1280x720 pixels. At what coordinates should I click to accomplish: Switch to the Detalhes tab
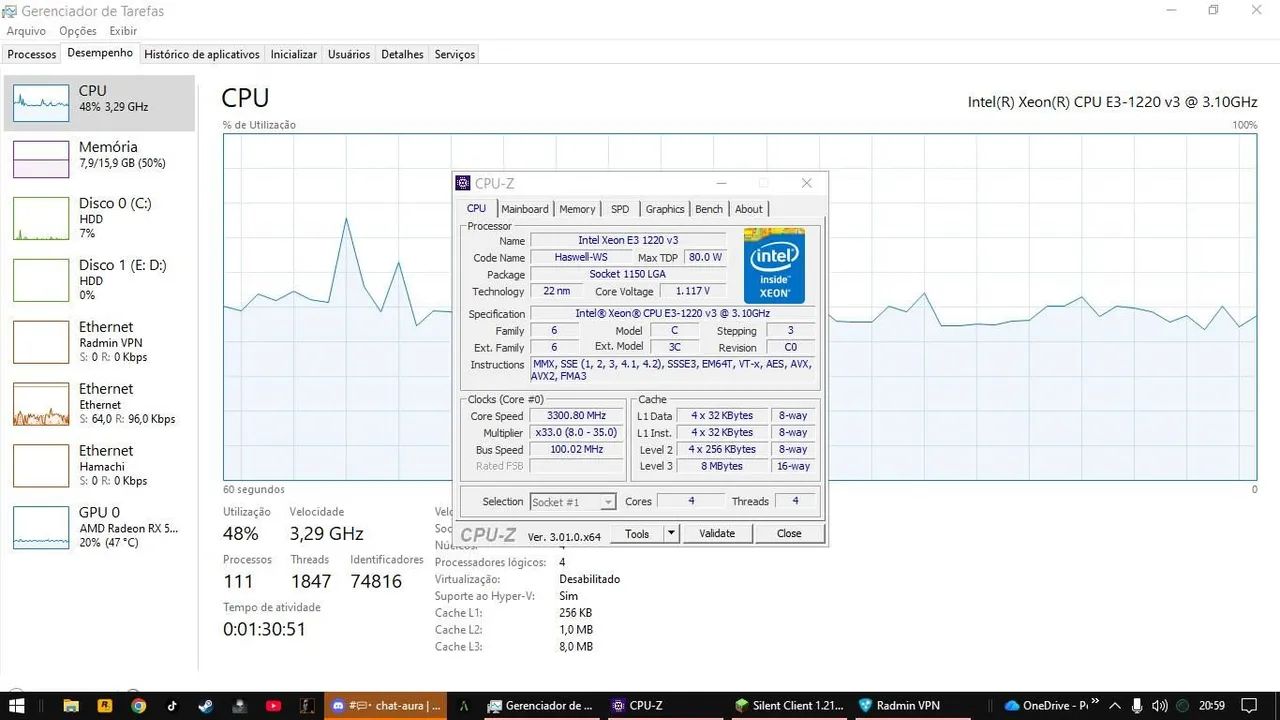402,54
